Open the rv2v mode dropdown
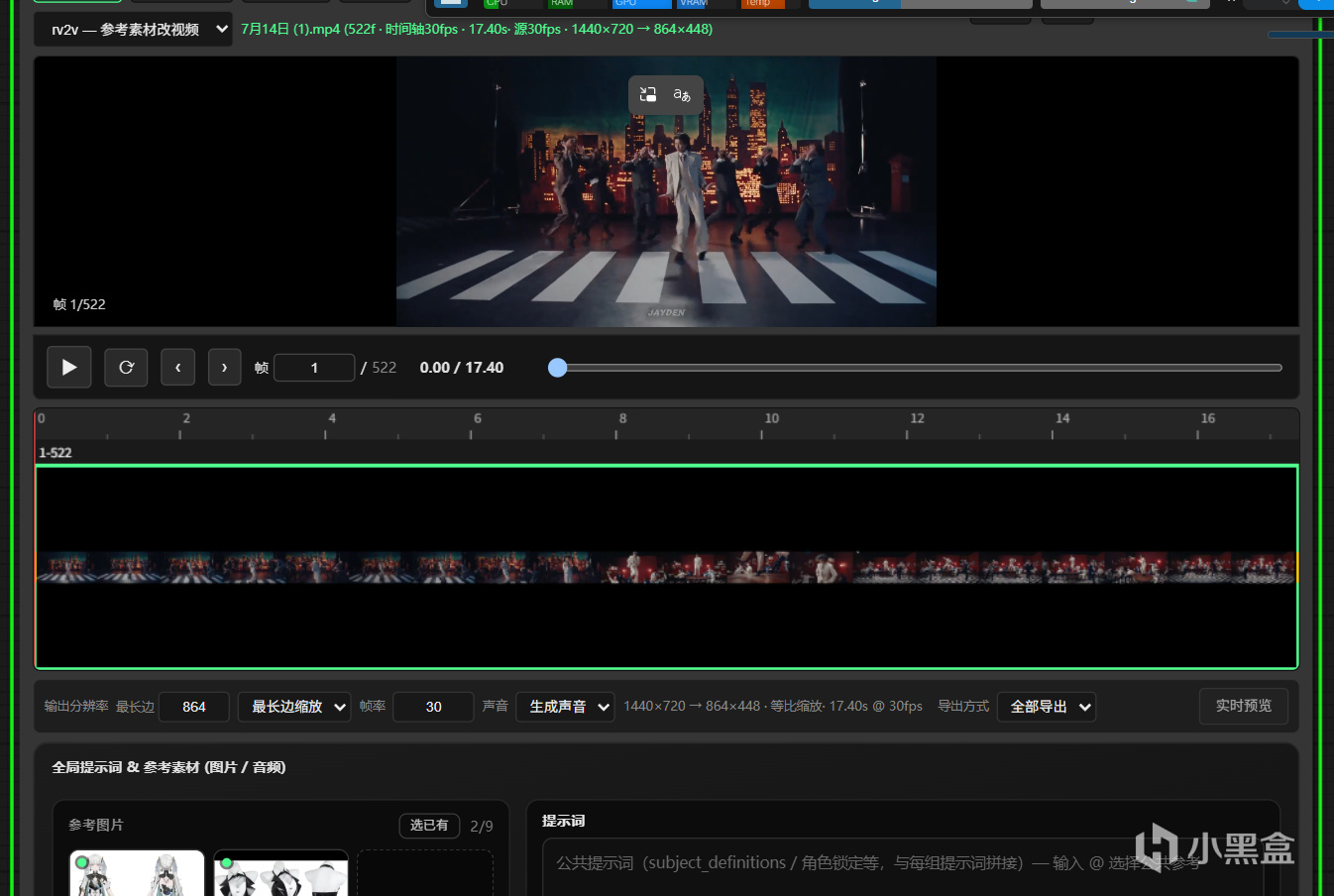The height and width of the screenshot is (896, 1334). click(x=133, y=30)
